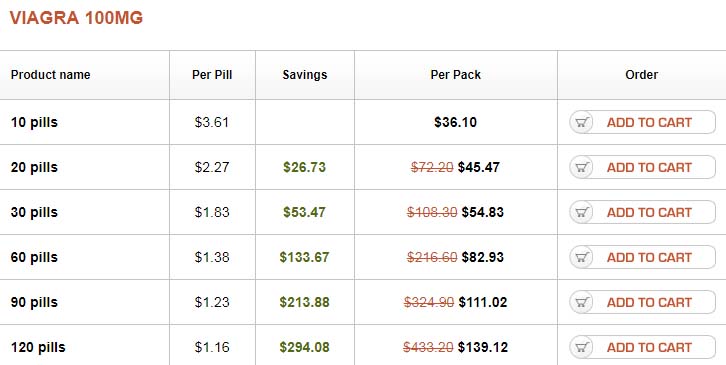Click cart icon for 90 pills row

point(582,302)
